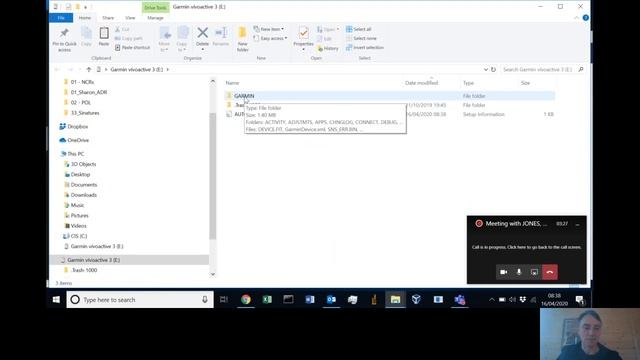Open the Explorer help icon

coord(585,18)
